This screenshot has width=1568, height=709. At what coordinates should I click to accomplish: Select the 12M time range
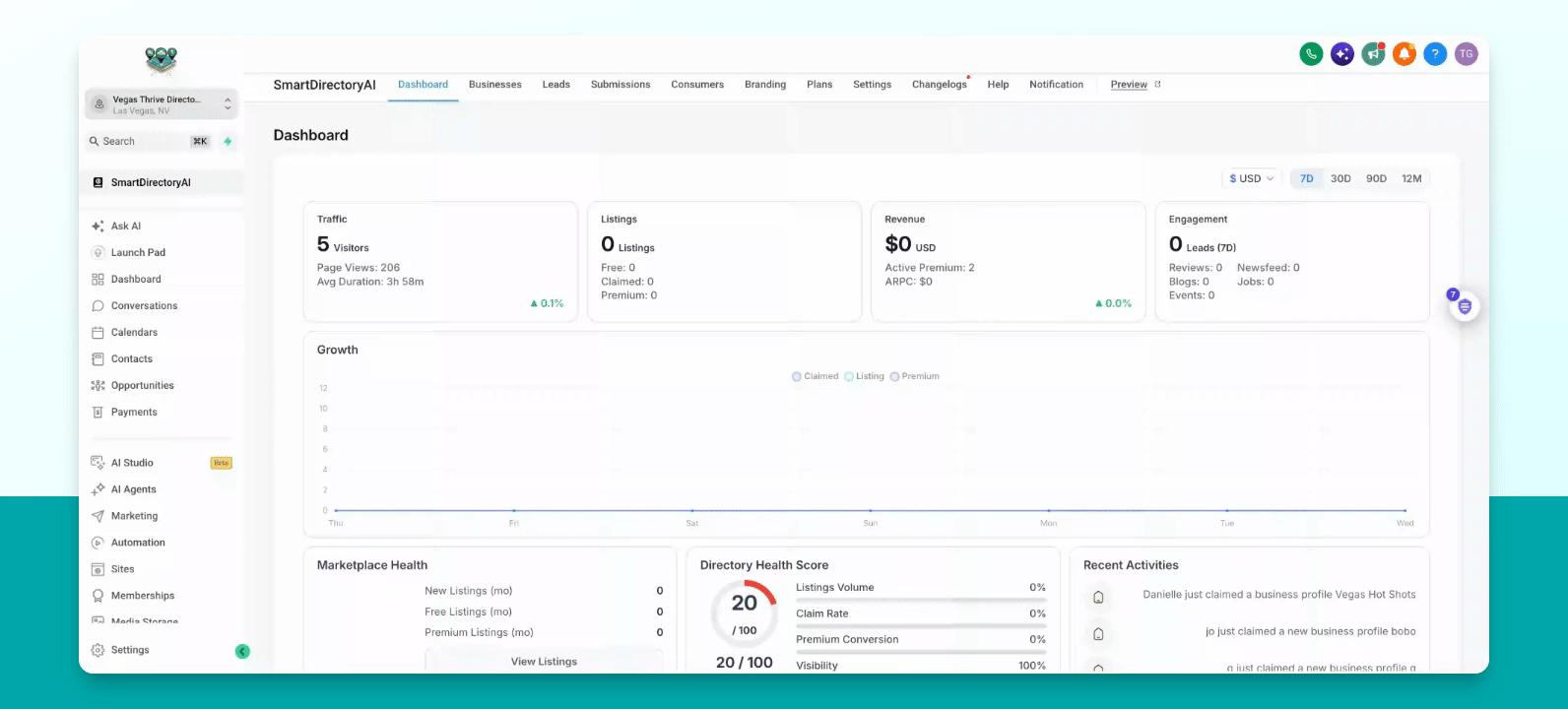(x=1411, y=178)
